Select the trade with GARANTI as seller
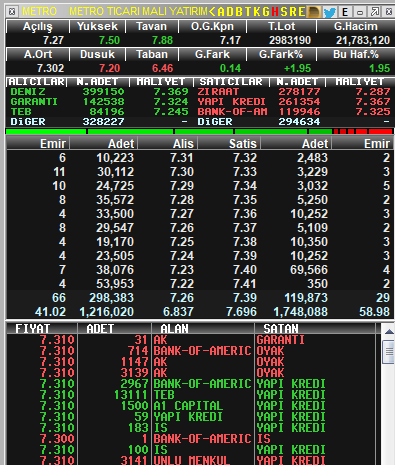 (191, 340)
